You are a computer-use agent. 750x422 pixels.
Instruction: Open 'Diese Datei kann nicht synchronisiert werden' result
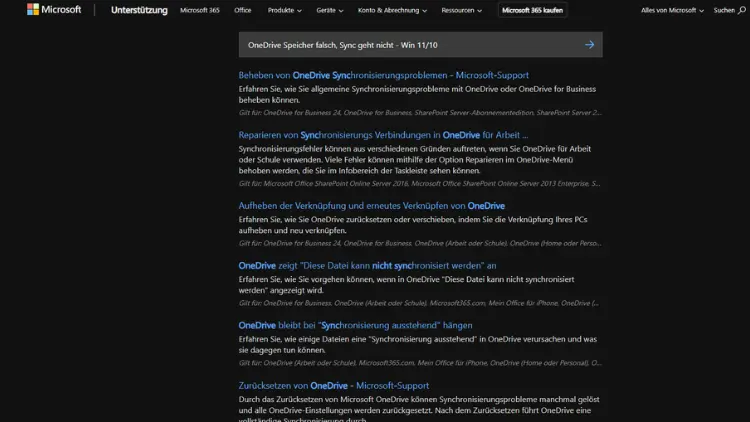point(367,266)
